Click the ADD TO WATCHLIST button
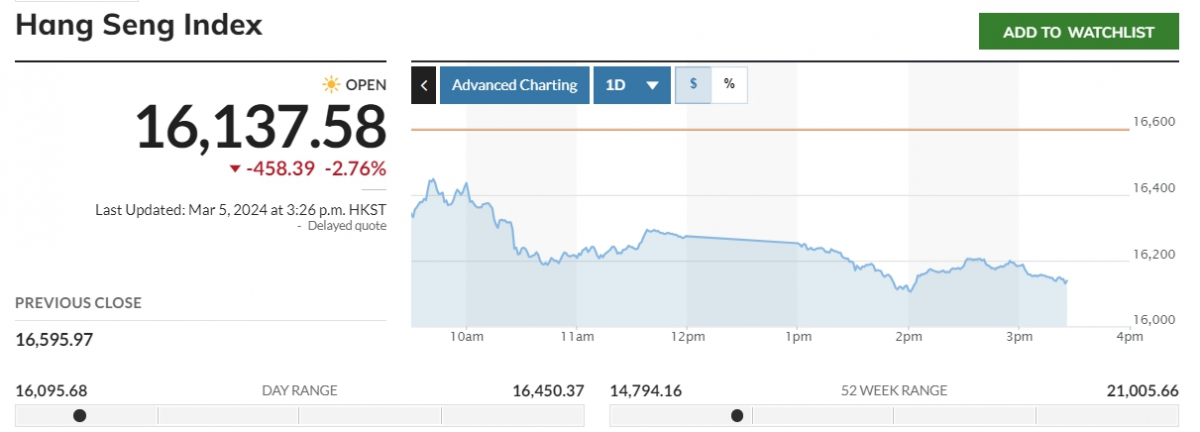This screenshot has height=432, width=1200. point(1078,32)
